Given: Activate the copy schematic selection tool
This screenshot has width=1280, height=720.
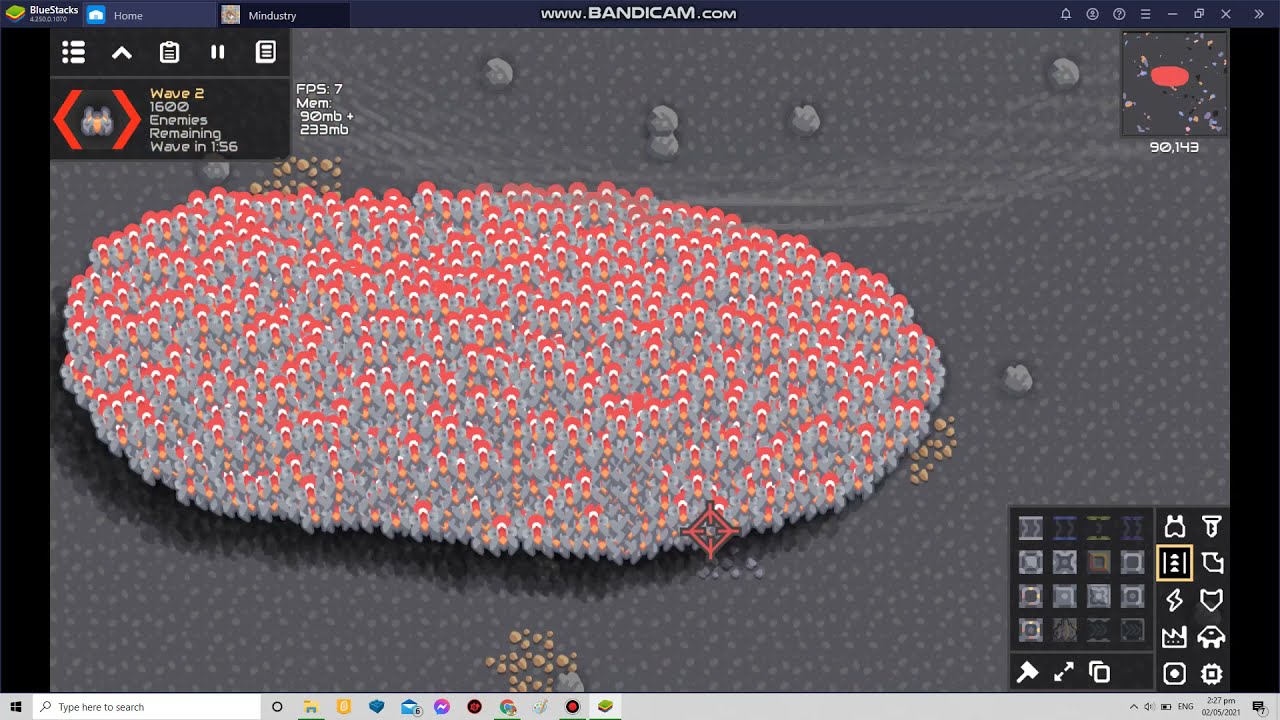Looking at the screenshot, I should [x=1100, y=673].
